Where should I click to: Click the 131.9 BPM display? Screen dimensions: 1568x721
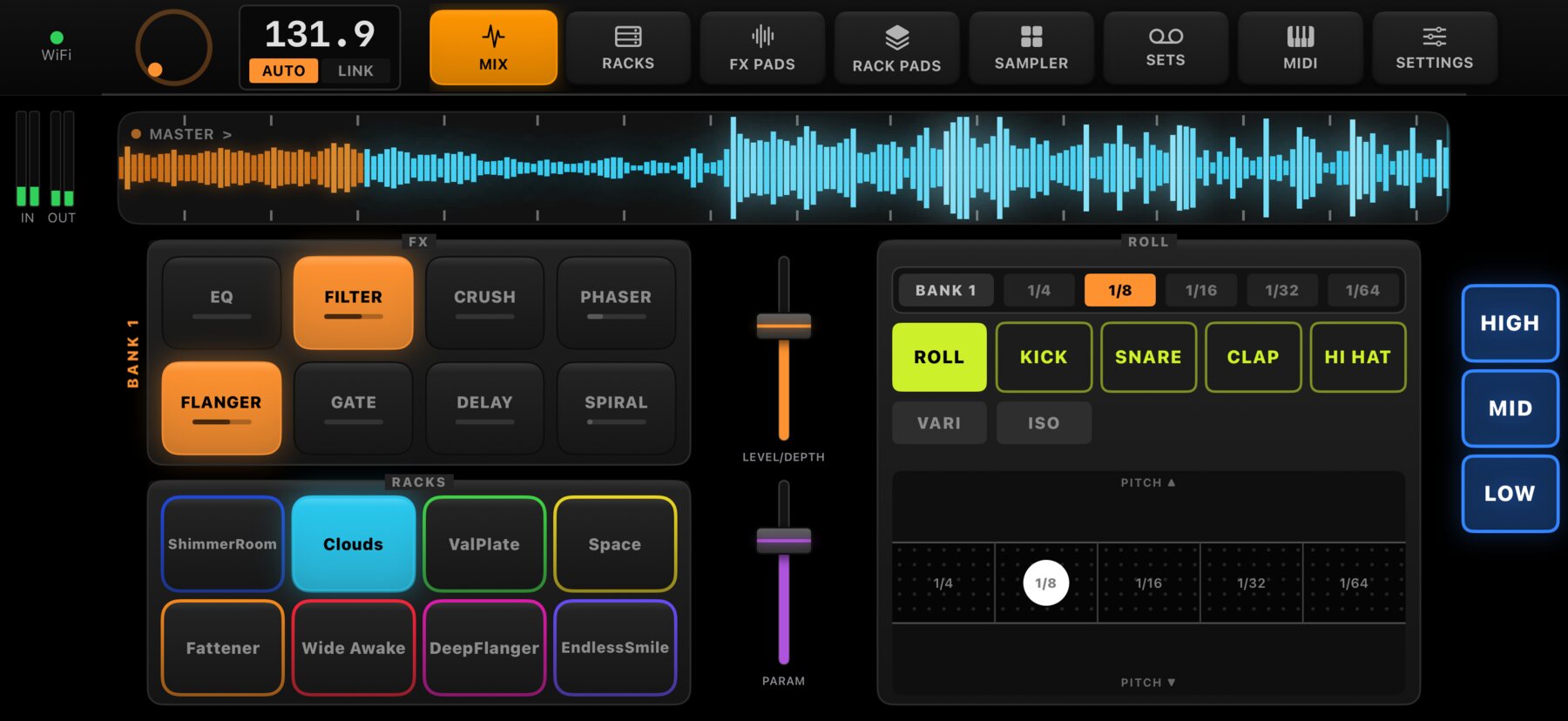320,34
